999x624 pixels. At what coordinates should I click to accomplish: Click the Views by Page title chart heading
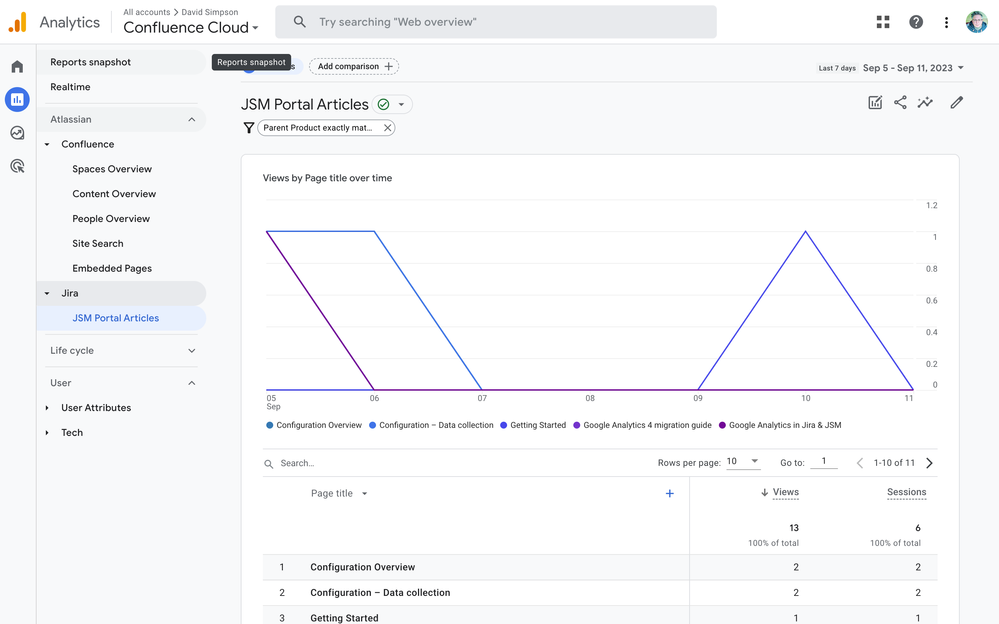coord(327,178)
